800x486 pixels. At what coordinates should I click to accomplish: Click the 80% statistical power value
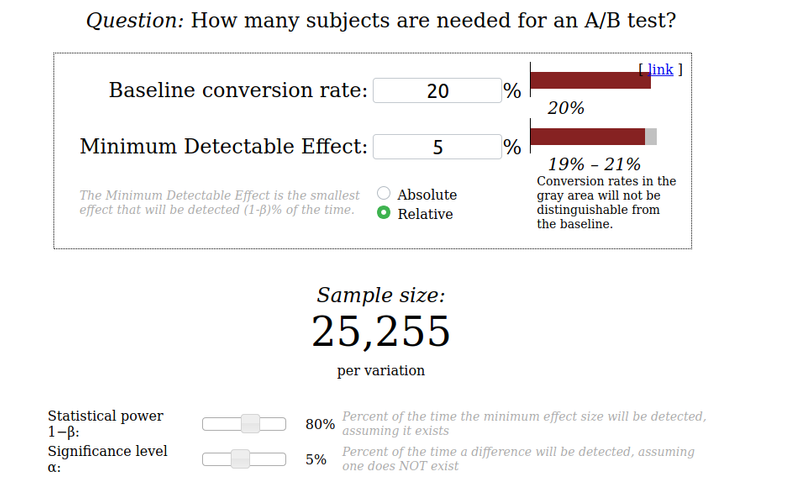pos(320,424)
